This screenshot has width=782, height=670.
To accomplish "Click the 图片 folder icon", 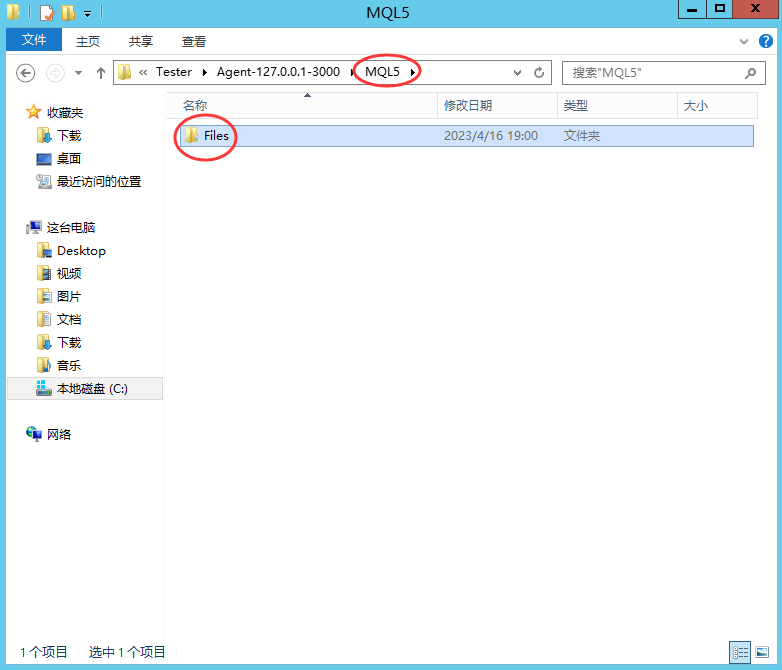I will 44,296.
